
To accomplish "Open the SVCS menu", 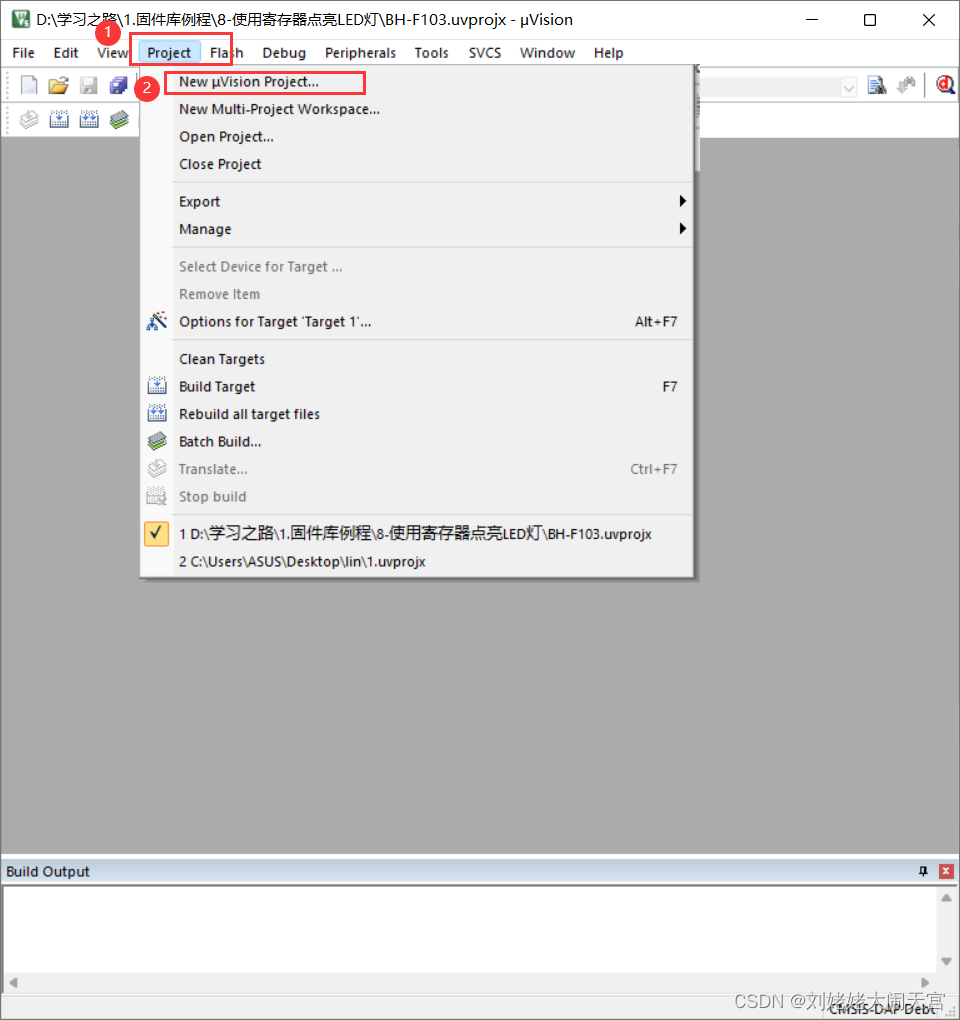I will pyautogui.click(x=485, y=53).
